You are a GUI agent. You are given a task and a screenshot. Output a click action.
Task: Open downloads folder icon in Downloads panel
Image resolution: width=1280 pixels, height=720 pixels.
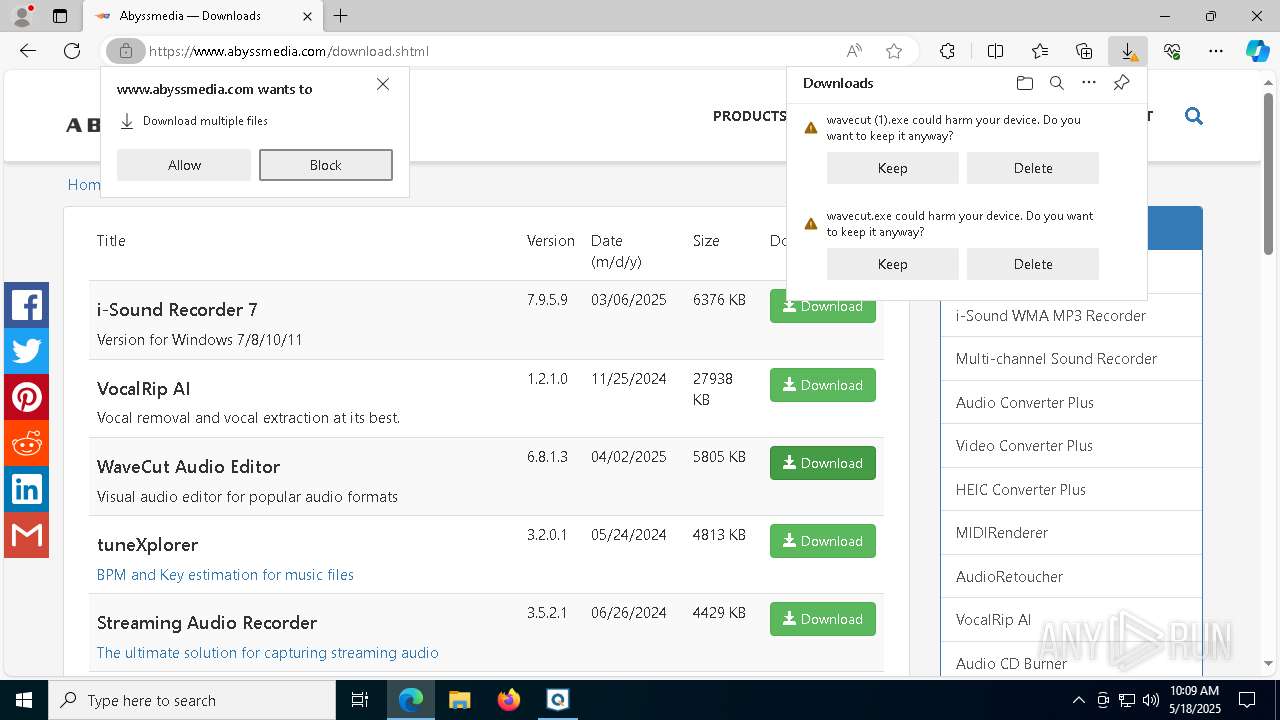pos(1024,83)
